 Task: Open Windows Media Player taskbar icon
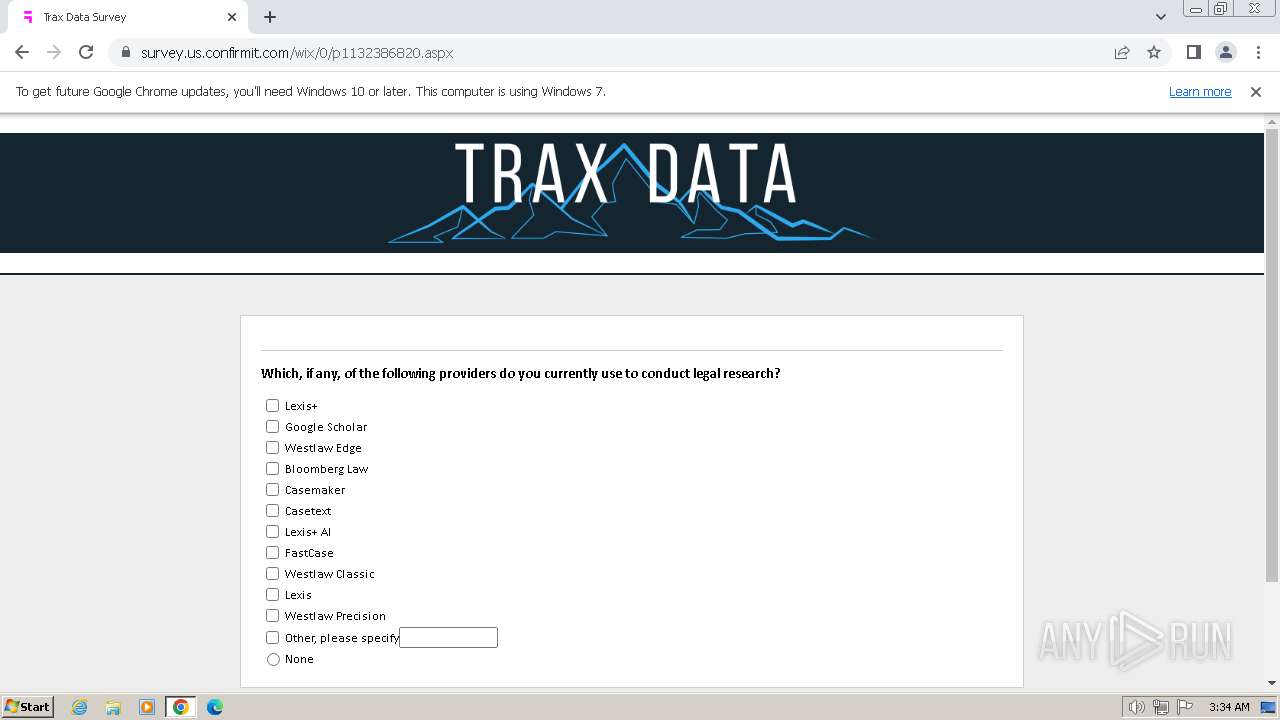147,707
